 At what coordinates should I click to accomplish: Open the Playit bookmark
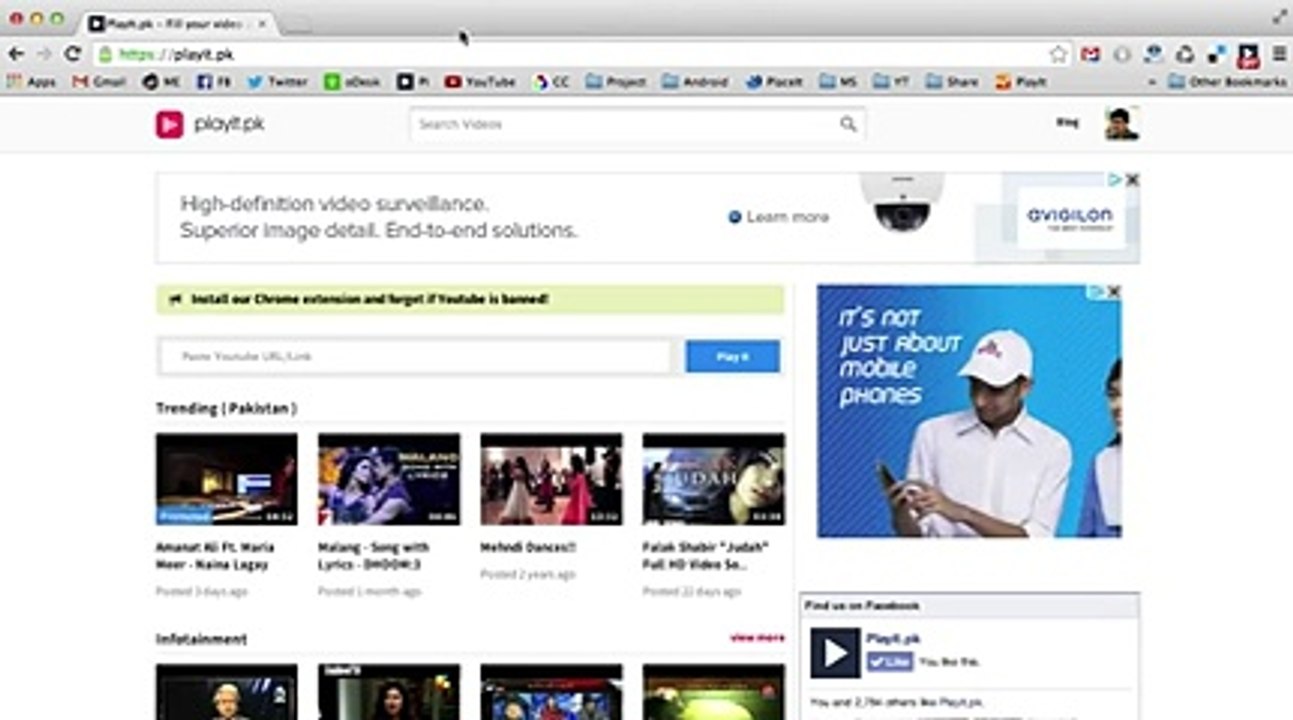pyautogui.click(x=1021, y=82)
